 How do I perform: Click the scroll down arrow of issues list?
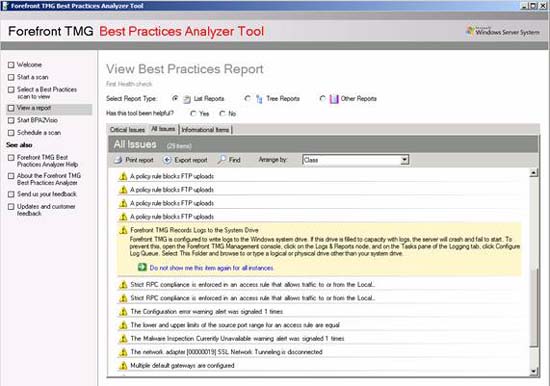click(x=534, y=371)
